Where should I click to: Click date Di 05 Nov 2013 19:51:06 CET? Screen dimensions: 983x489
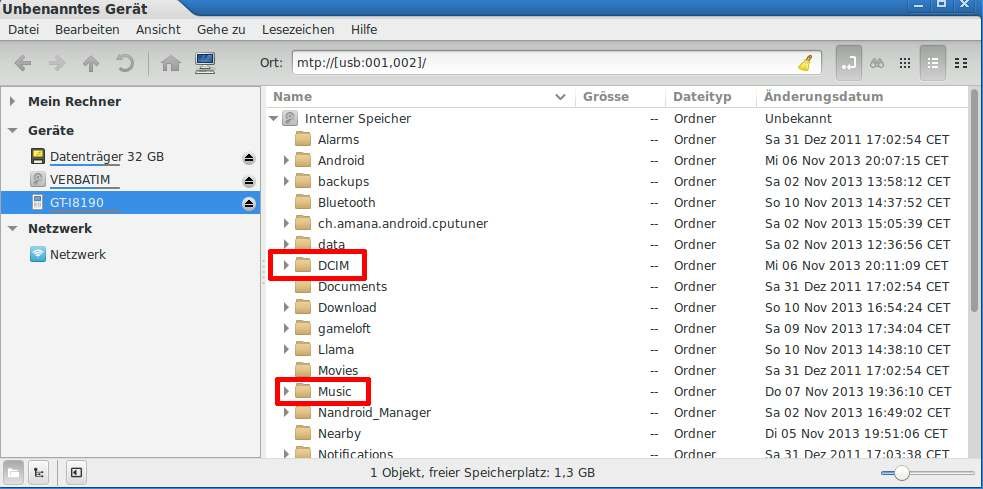point(856,433)
